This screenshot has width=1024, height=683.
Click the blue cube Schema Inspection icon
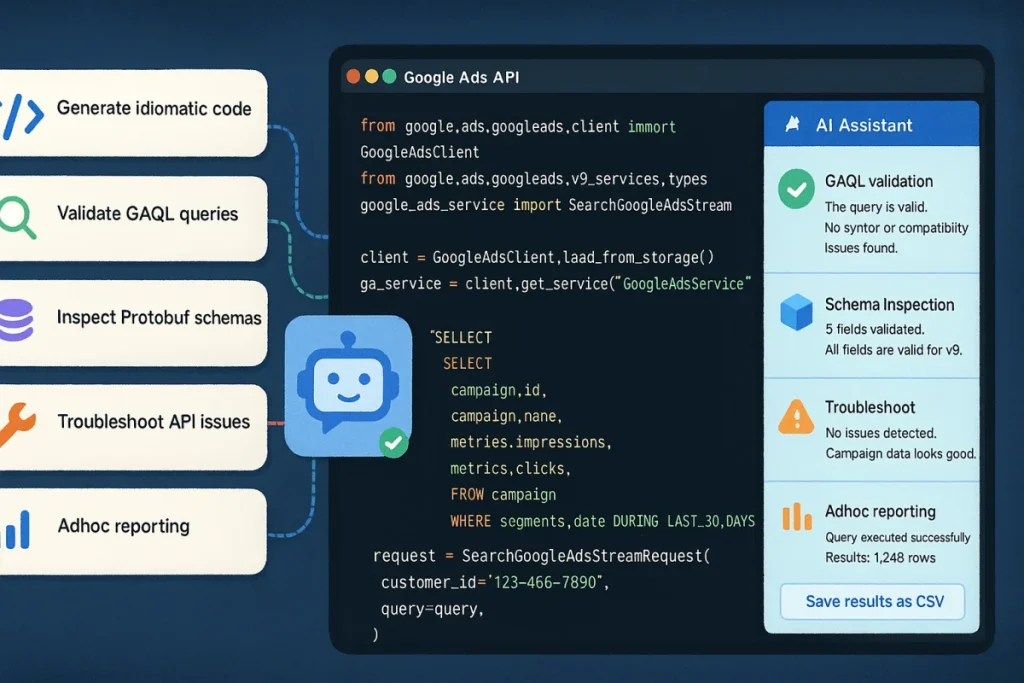click(796, 312)
